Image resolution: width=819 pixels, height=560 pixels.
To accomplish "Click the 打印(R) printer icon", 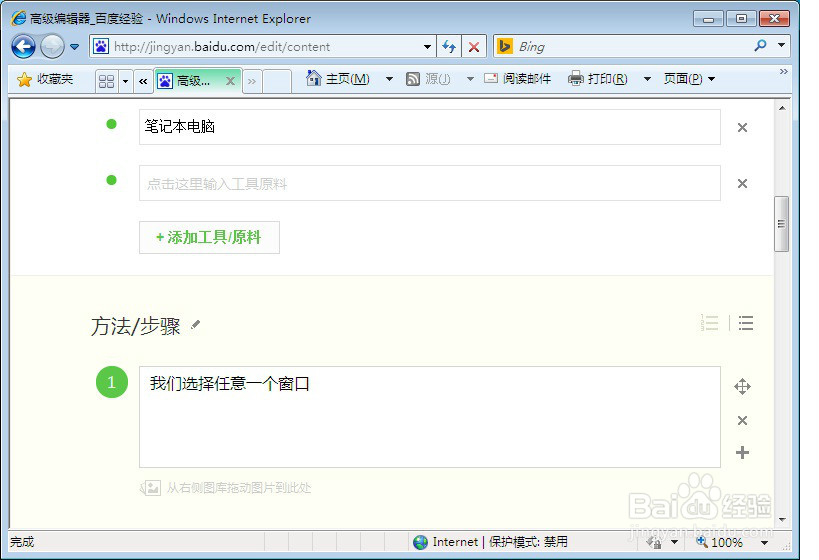I will (x=576, y=79).
